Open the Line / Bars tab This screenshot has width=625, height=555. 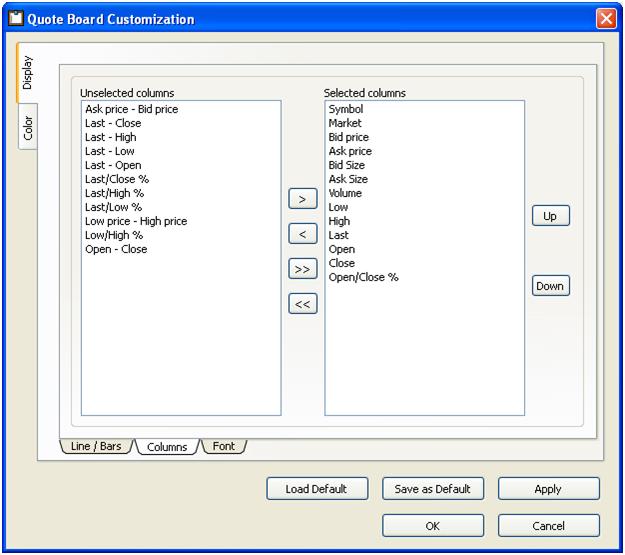pos(97,446)
